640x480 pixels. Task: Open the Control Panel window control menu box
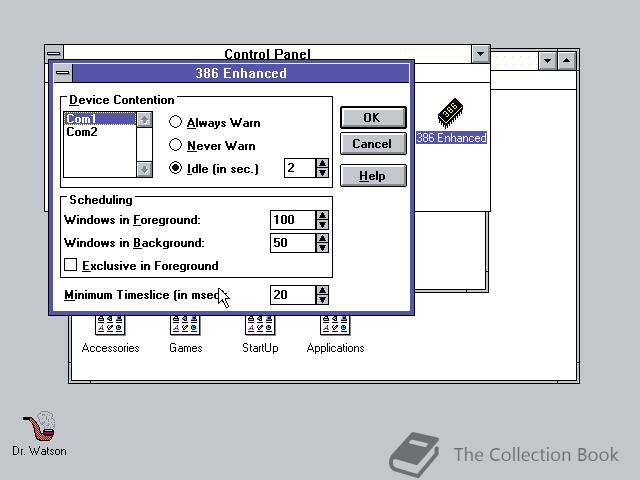pyautogui.click(x=54, y=53)
